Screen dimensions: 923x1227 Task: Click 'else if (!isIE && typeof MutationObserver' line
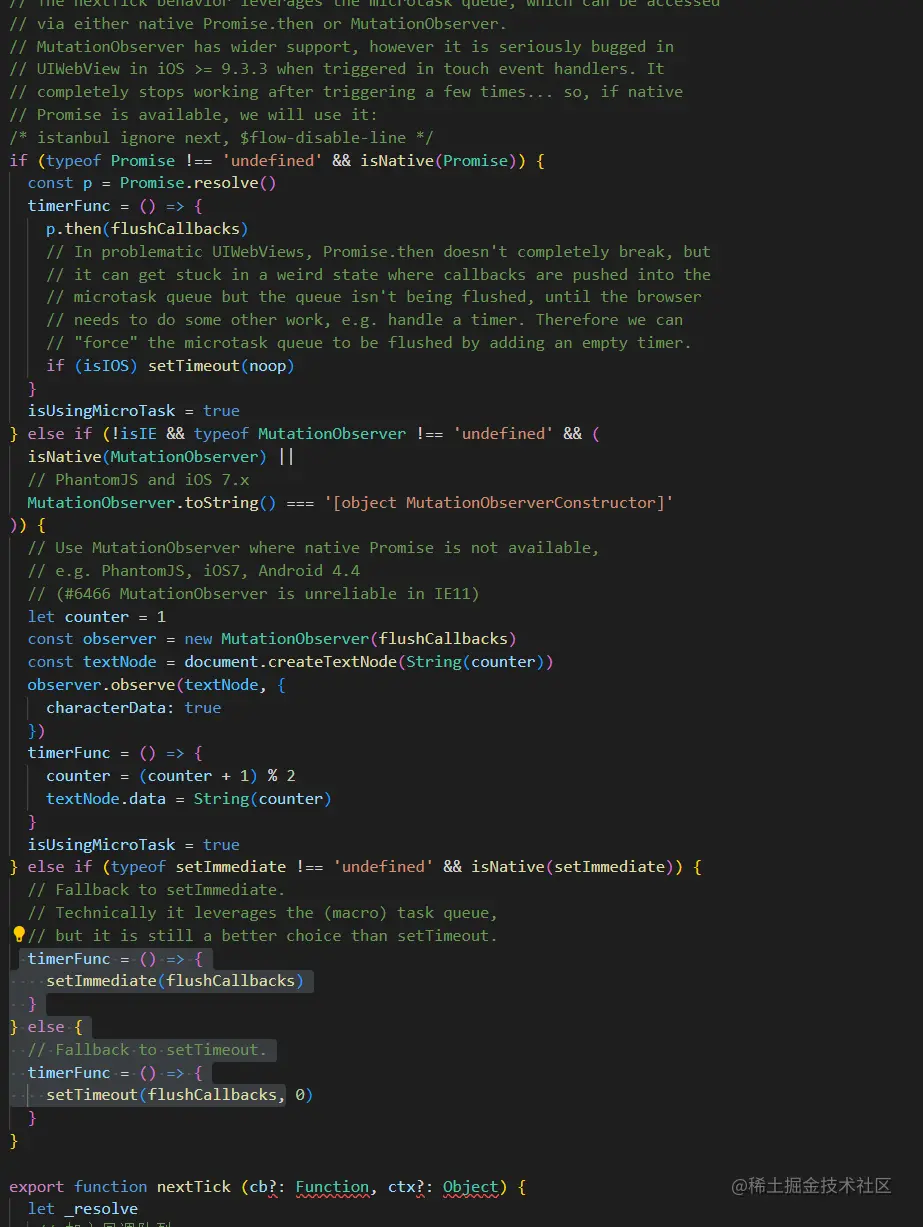tap(305, 434)
